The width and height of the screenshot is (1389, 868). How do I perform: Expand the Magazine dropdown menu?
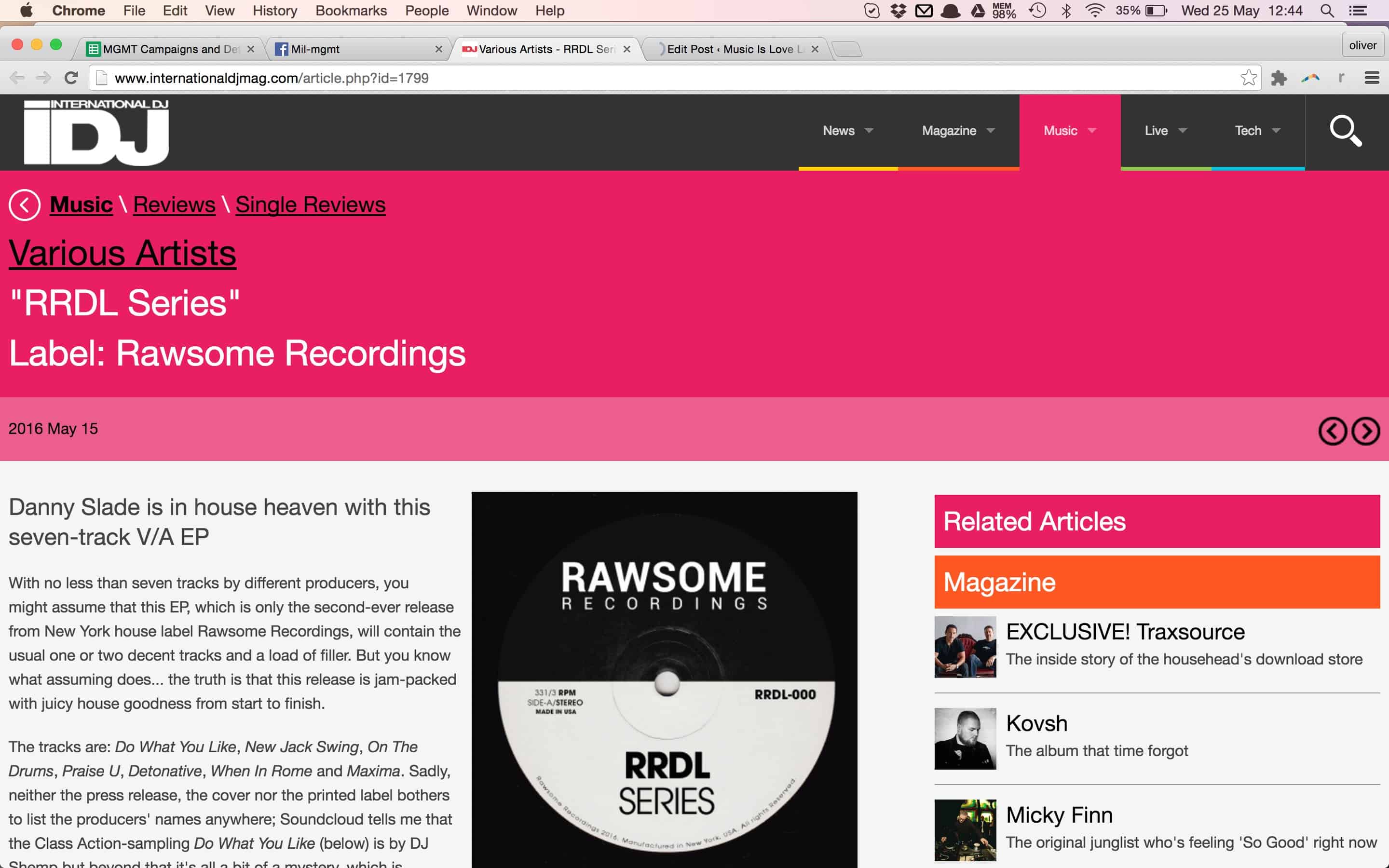tap(958, 131)
